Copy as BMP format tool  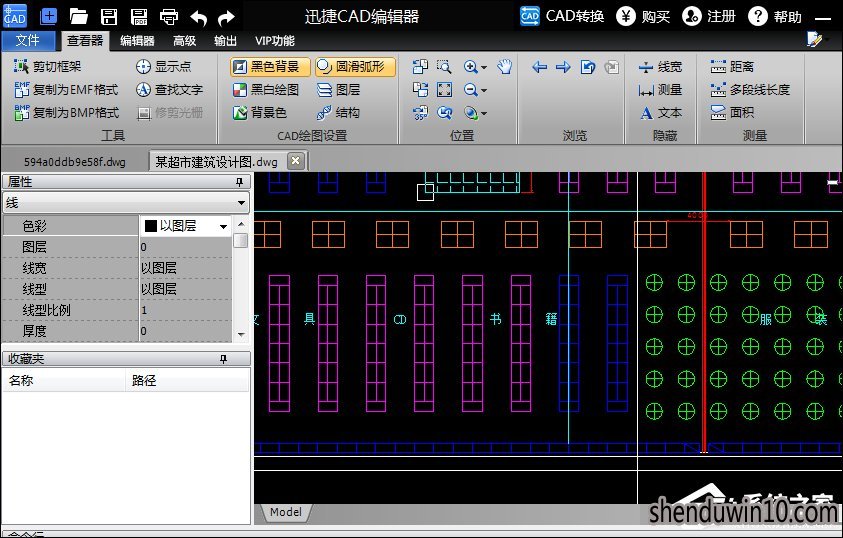click(66, 112)
